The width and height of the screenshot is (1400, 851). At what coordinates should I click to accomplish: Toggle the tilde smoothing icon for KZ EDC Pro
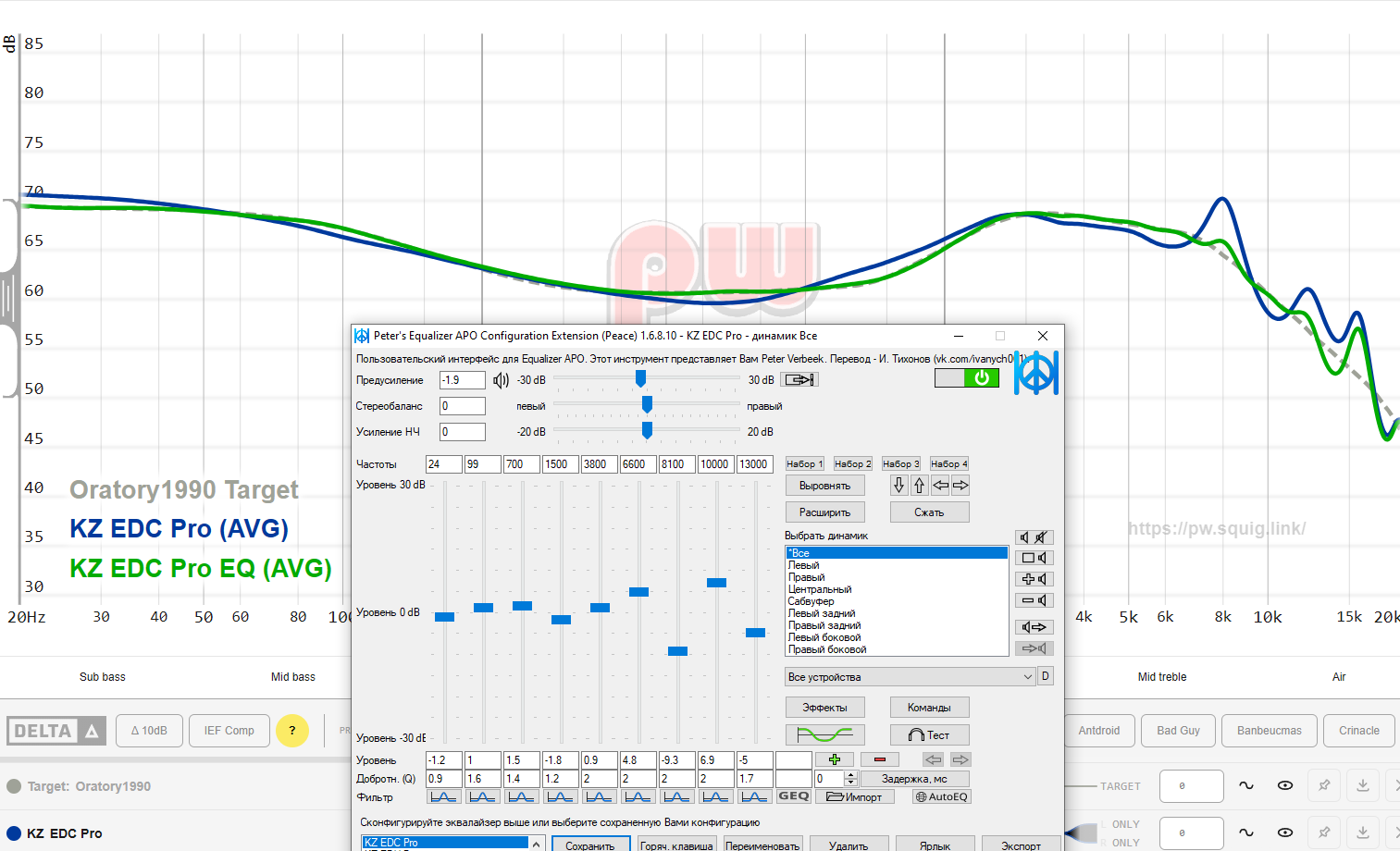(1246, 832)
